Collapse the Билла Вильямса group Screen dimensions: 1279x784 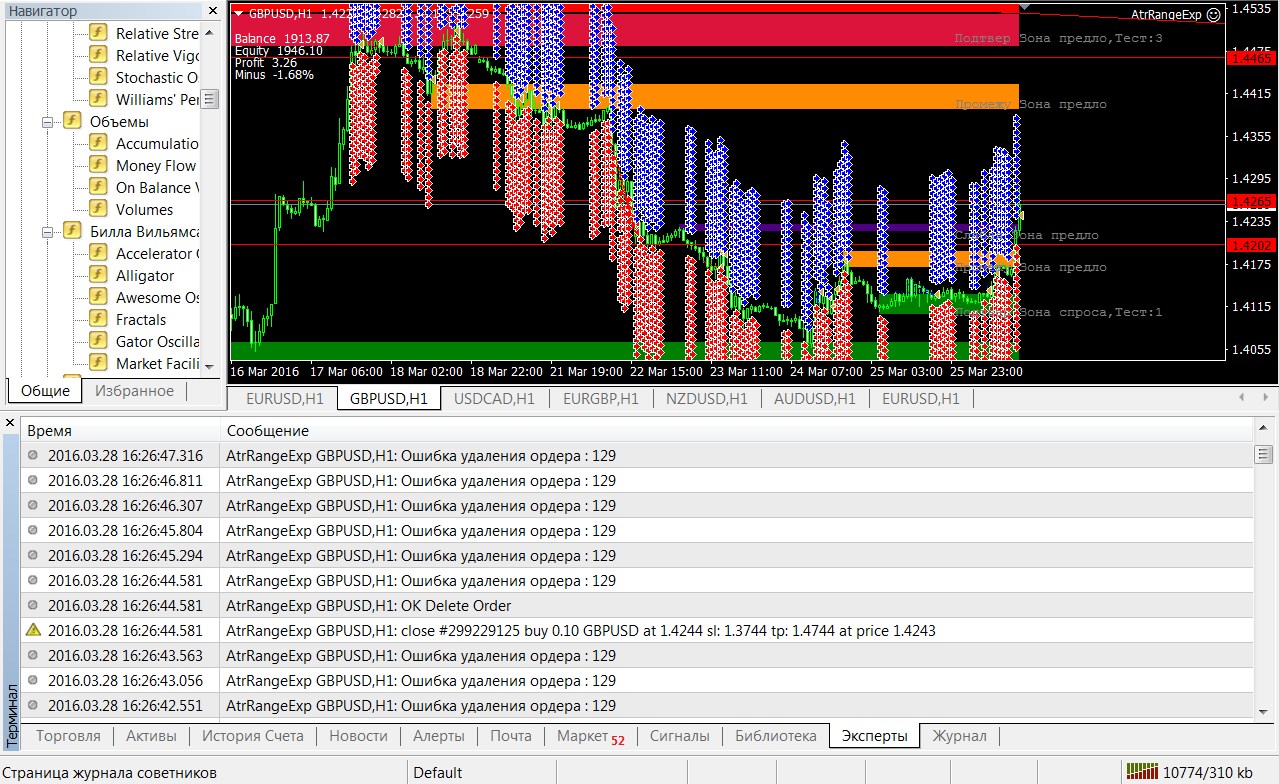pos(47,231)
